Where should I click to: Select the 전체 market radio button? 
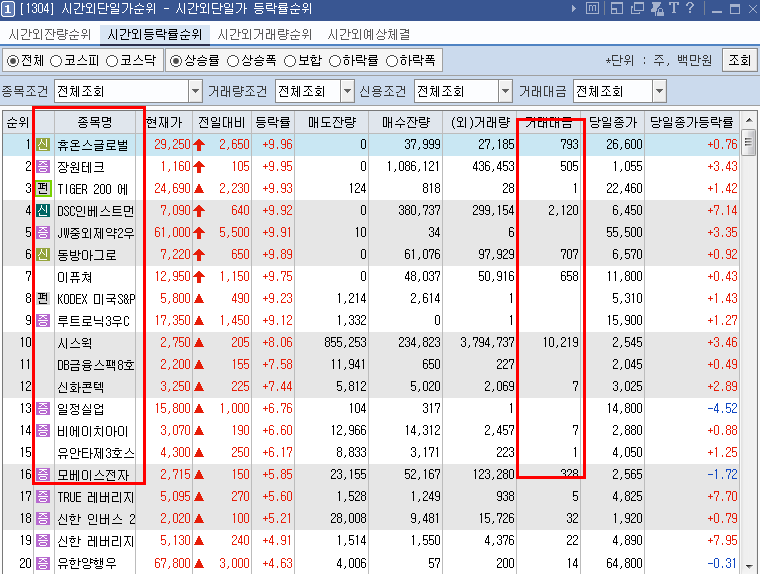coord(13,61)
